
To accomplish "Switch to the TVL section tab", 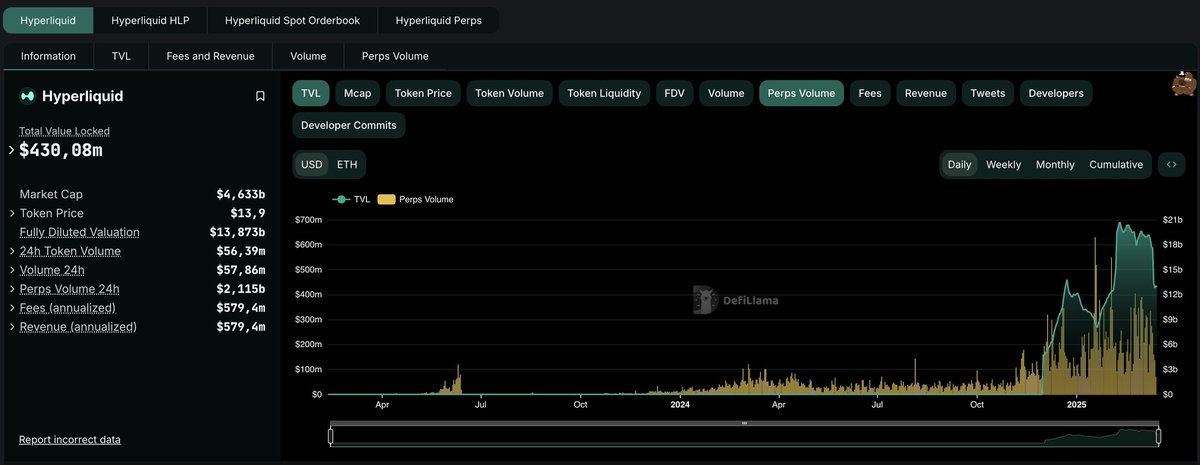I will (x=121, y=56).
